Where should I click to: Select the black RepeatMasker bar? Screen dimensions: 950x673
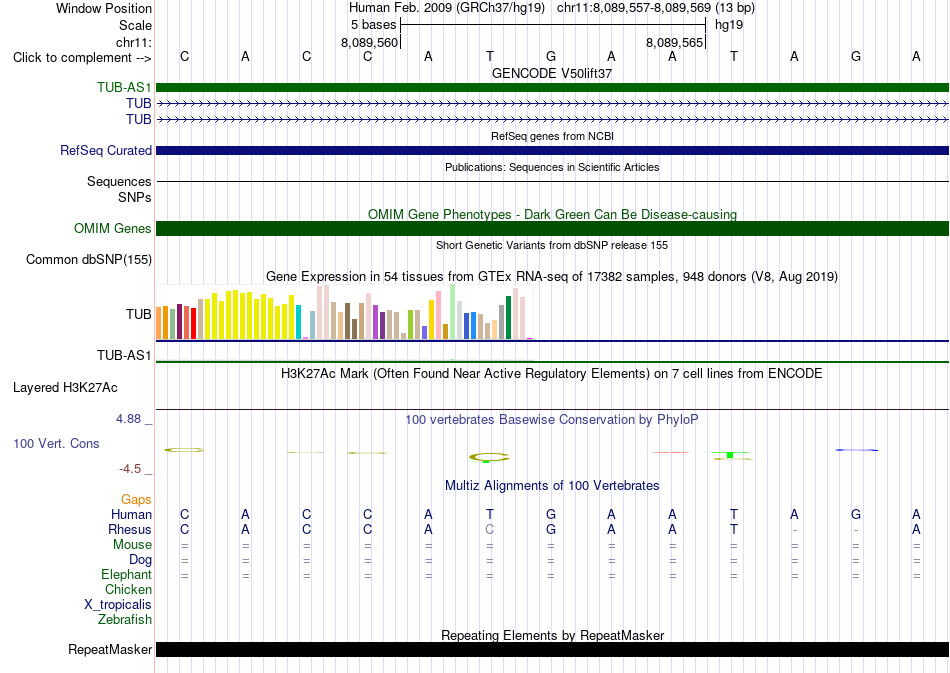click(552, 649)
